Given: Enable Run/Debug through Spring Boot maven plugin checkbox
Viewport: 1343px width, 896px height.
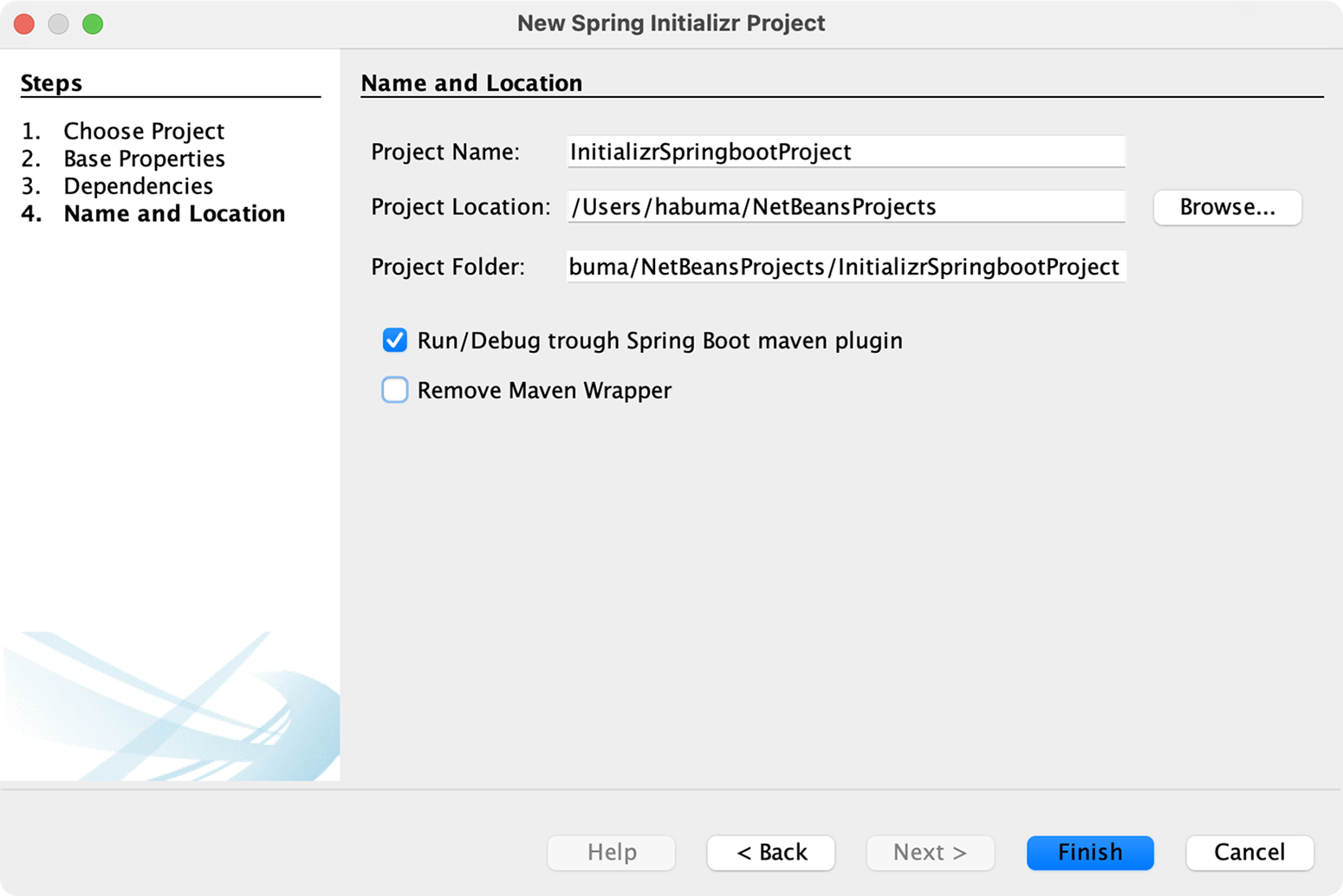Looking at the screenshot, I should click(395, 341).
